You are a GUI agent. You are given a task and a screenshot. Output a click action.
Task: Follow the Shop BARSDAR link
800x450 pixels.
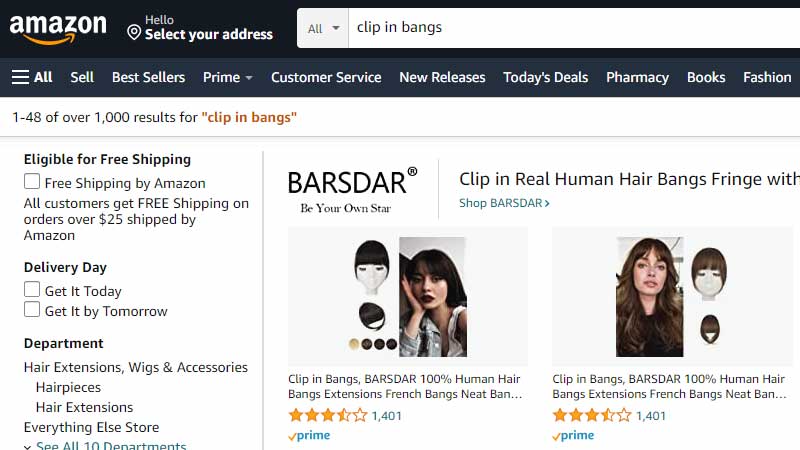pyautogui.click(x=504, y=203)
